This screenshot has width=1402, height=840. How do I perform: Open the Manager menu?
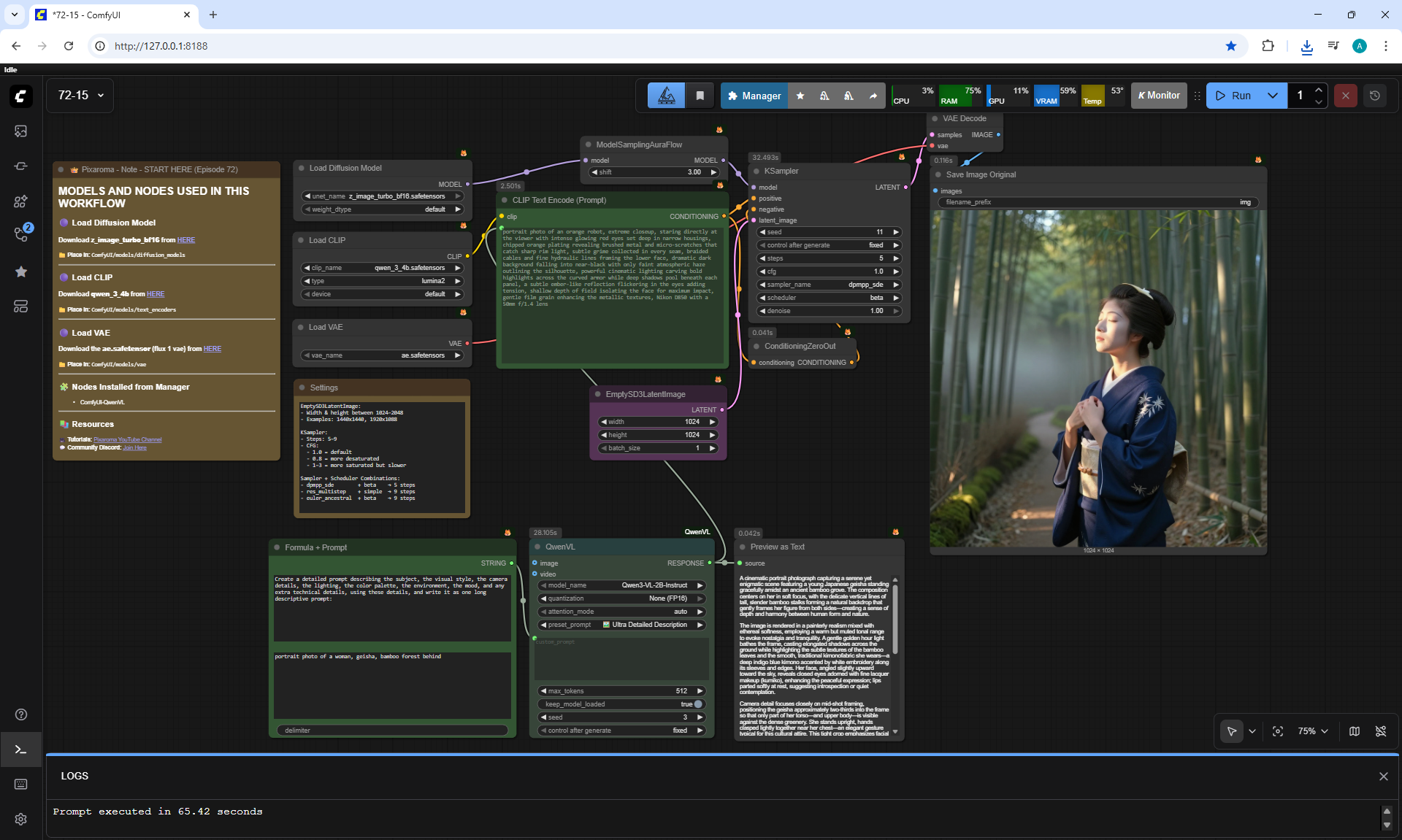[754, 96]
